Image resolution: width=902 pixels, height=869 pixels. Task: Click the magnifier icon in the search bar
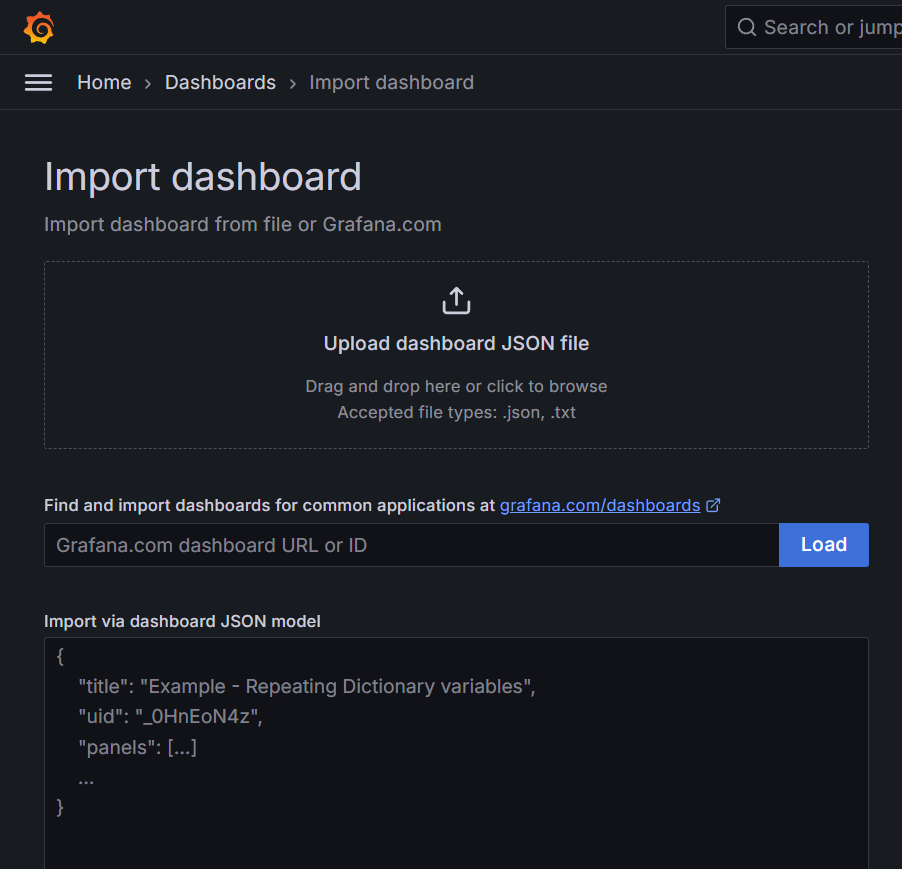746,27
